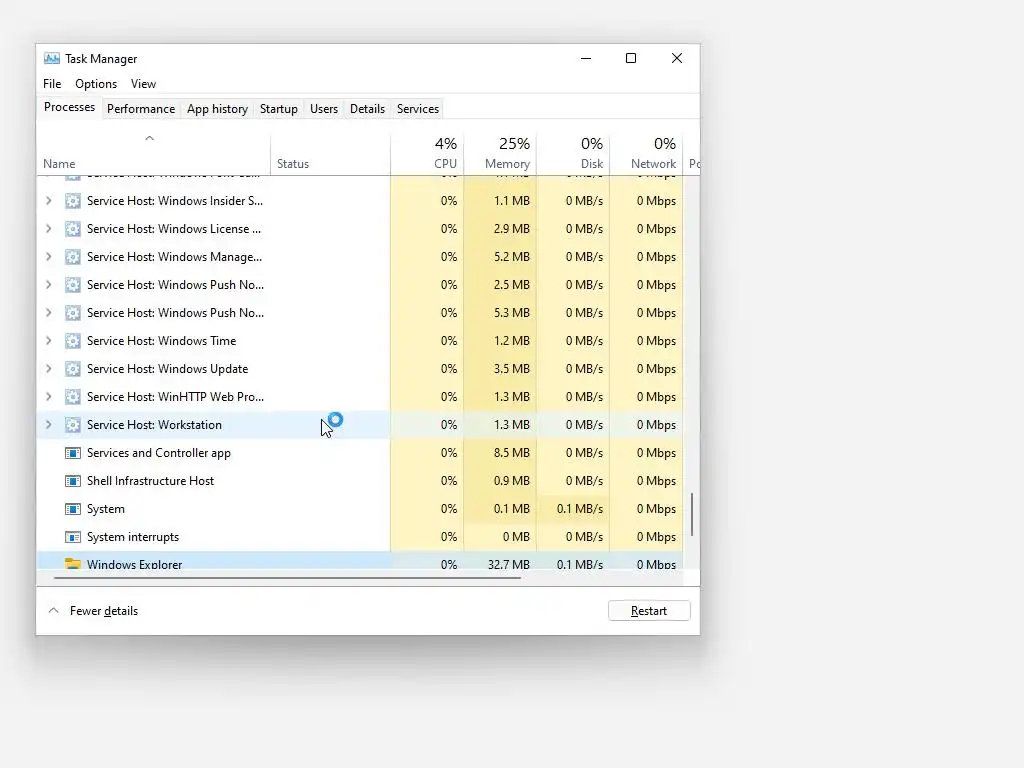Click the System process icon

(x=72, y=509)
